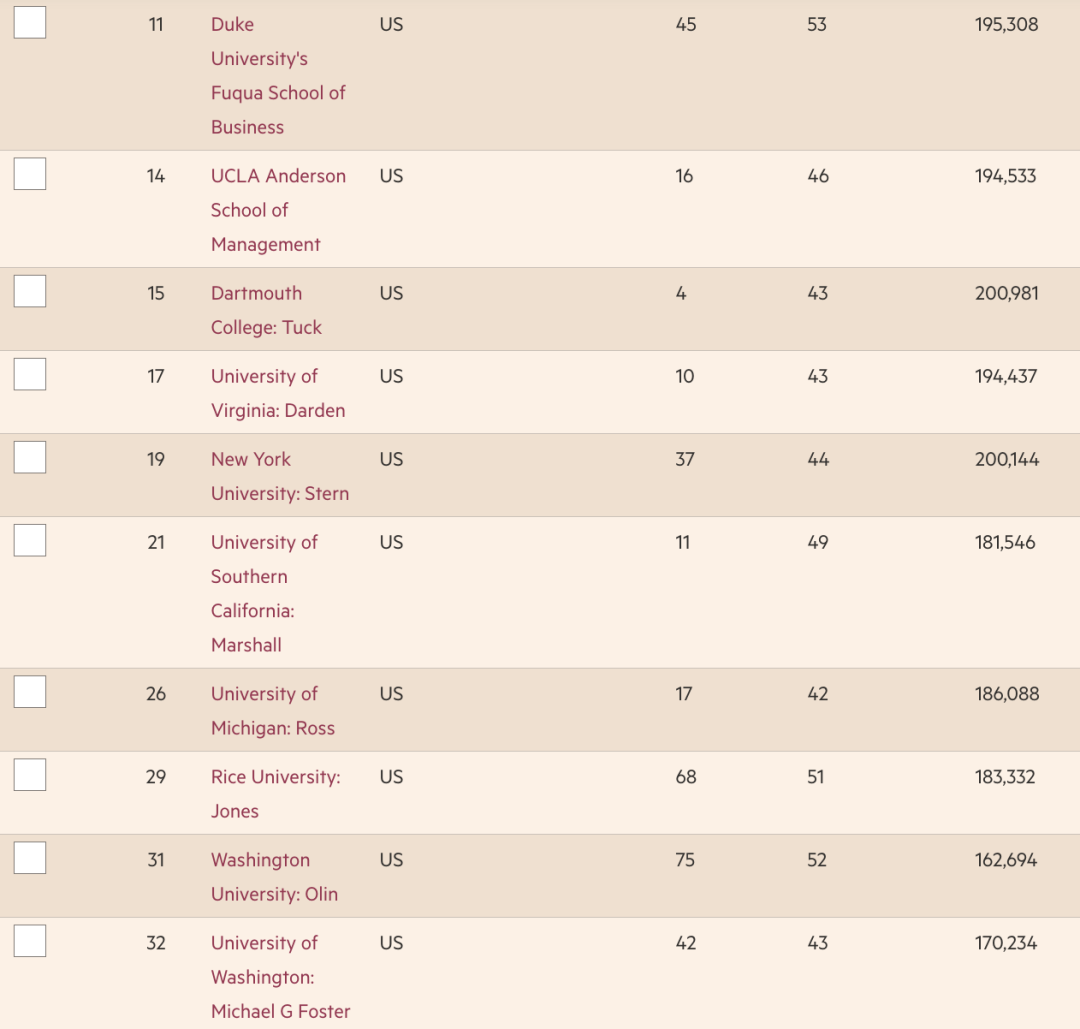
Task: Select checkbox for Southern California: Marshall
Action: pyautogui.click(x=30, y=540)
